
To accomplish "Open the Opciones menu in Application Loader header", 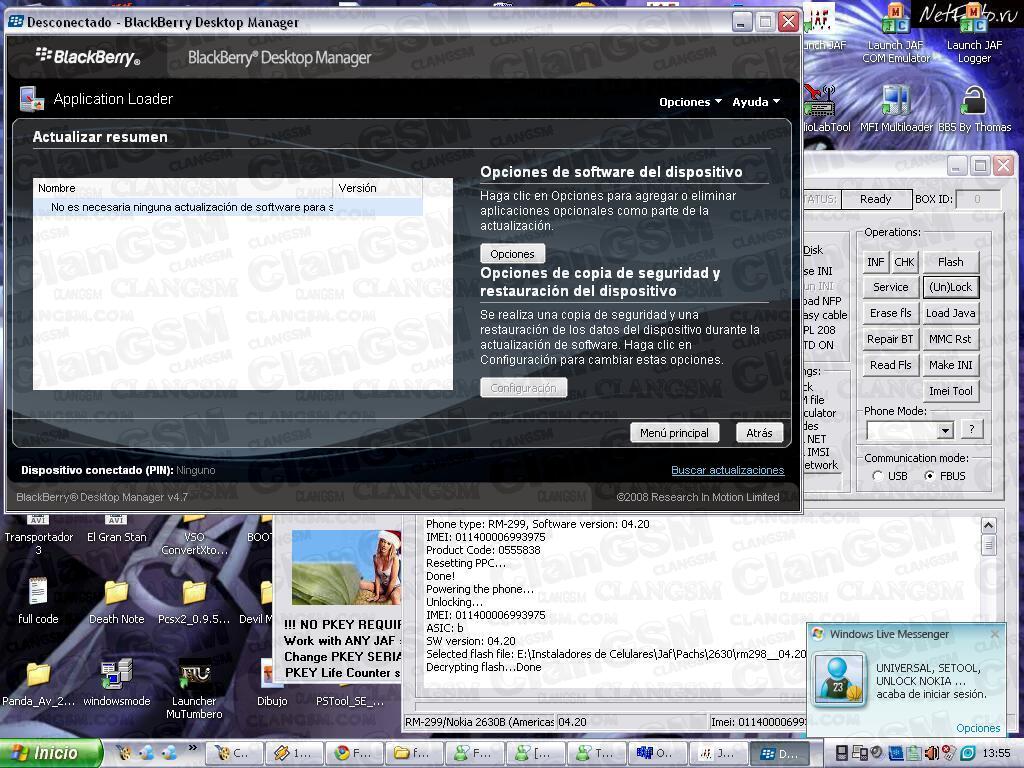I will pos(690,102).
